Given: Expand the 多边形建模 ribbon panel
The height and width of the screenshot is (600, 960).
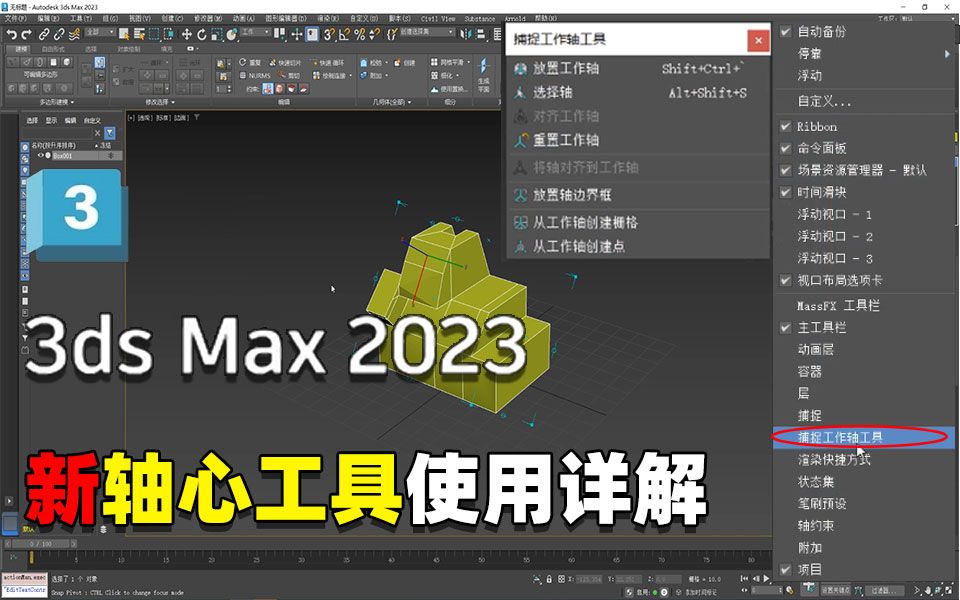Looking at the screenshot, I should pyautogui.click(x=56, y=102).
